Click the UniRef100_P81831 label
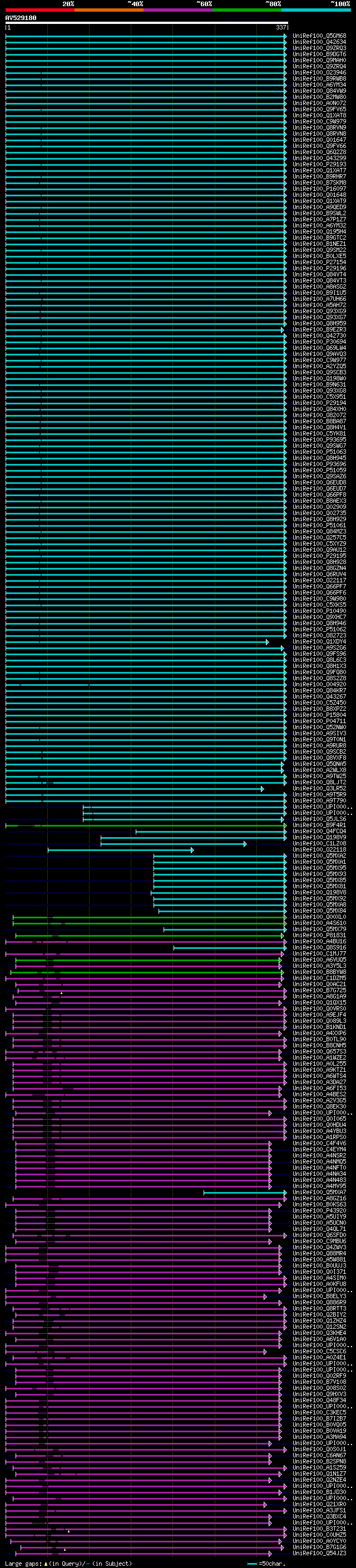The width and height of the screenshot is (356, 1568). (319, 935)
